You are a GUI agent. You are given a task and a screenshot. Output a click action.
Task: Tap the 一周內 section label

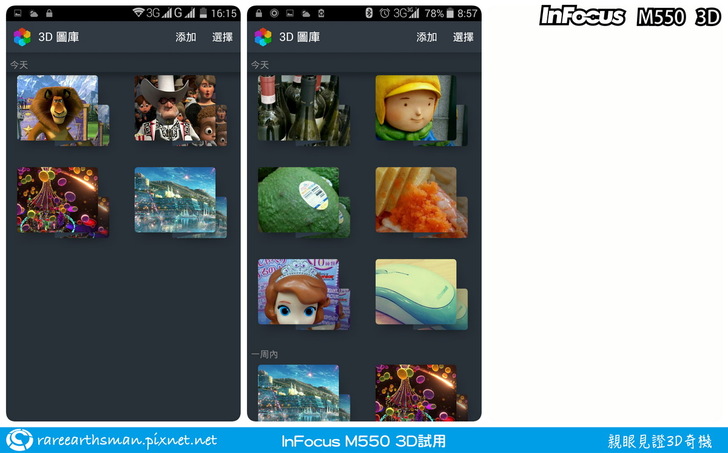pyautogui.click(x=265, y=355)
